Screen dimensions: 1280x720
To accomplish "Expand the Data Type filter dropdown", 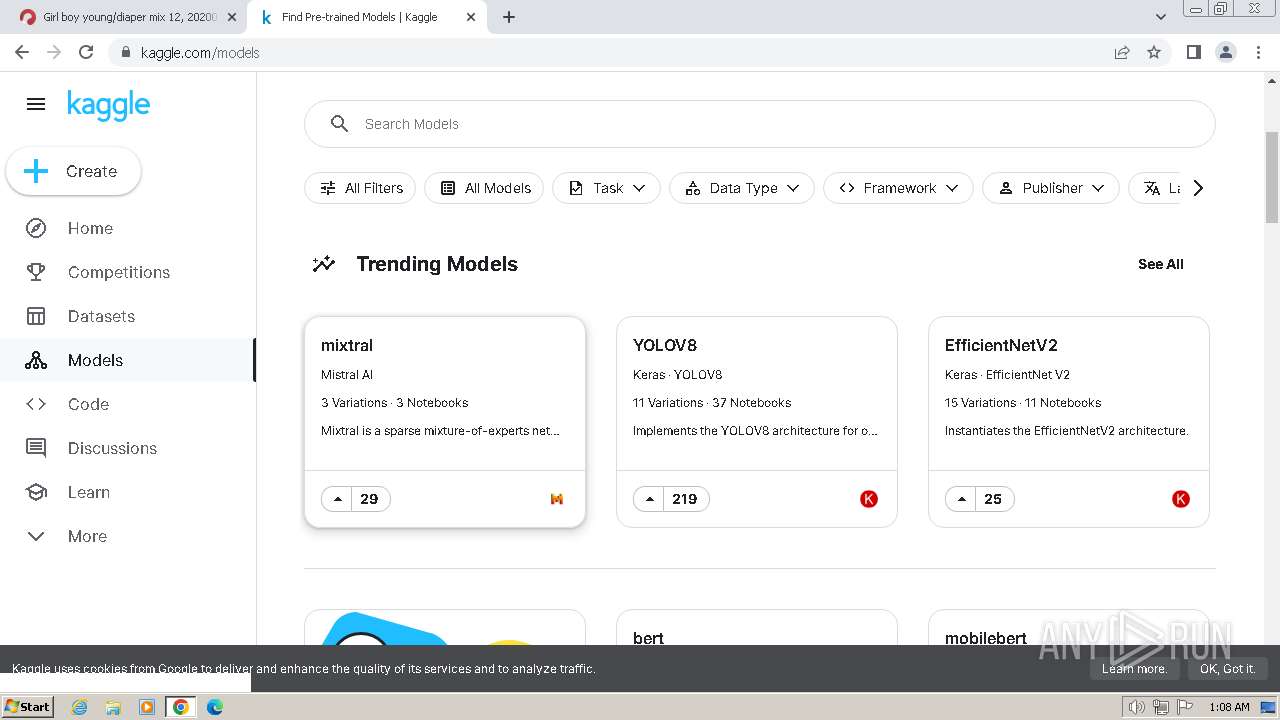I will click(x=742, y=188).
